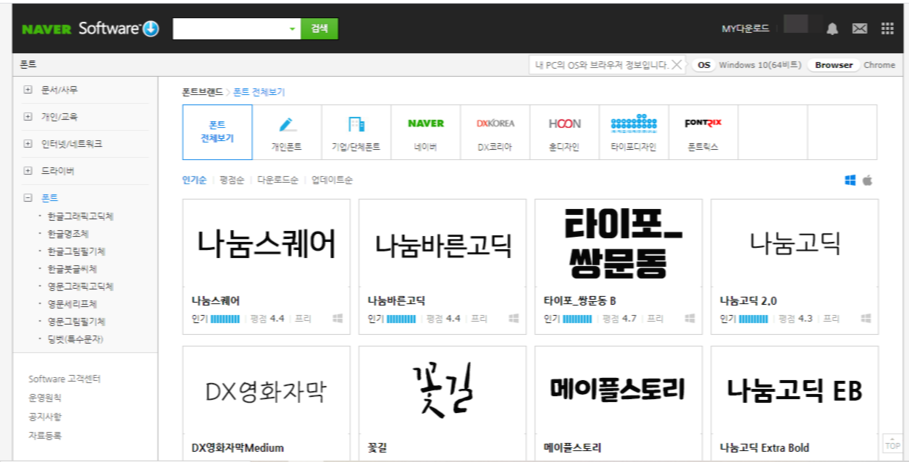Open the search box dropdown arrow
The width and height of the screenshot is (909, 462).
pos(292,29)
